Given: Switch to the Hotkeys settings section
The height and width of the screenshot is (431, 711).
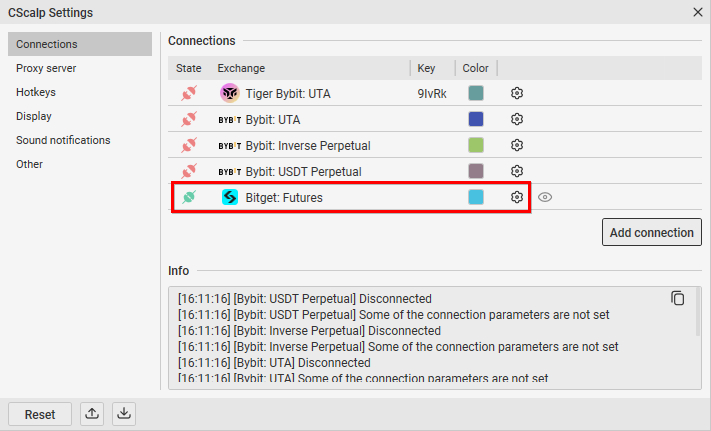Looking at the screenshot, I should point(36,92).
